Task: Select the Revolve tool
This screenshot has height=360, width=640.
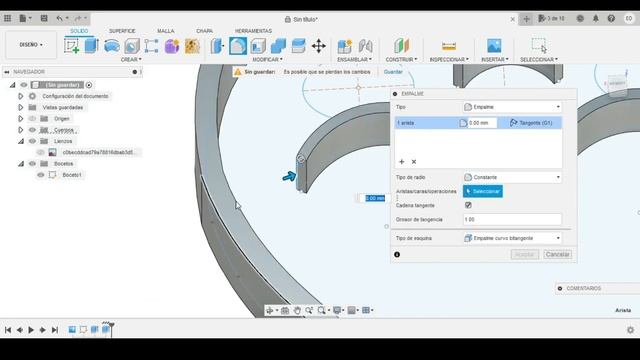Action: point(111,46)
